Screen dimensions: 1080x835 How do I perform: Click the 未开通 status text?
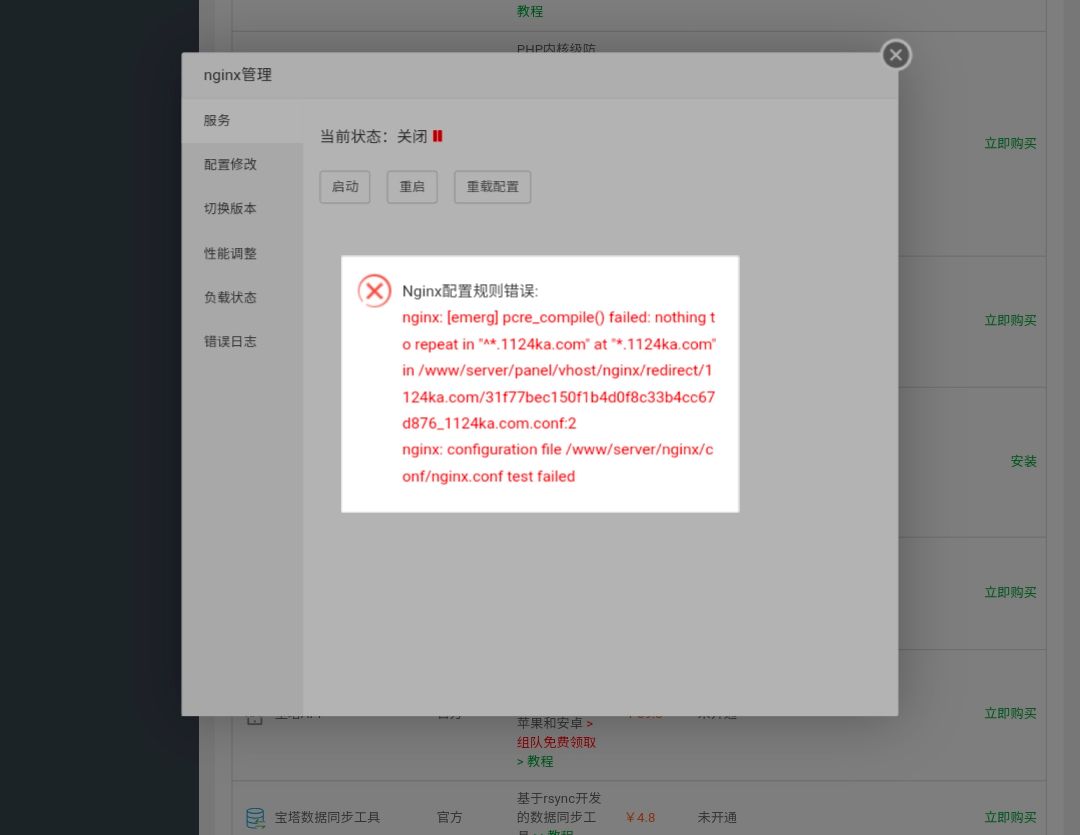717,817
